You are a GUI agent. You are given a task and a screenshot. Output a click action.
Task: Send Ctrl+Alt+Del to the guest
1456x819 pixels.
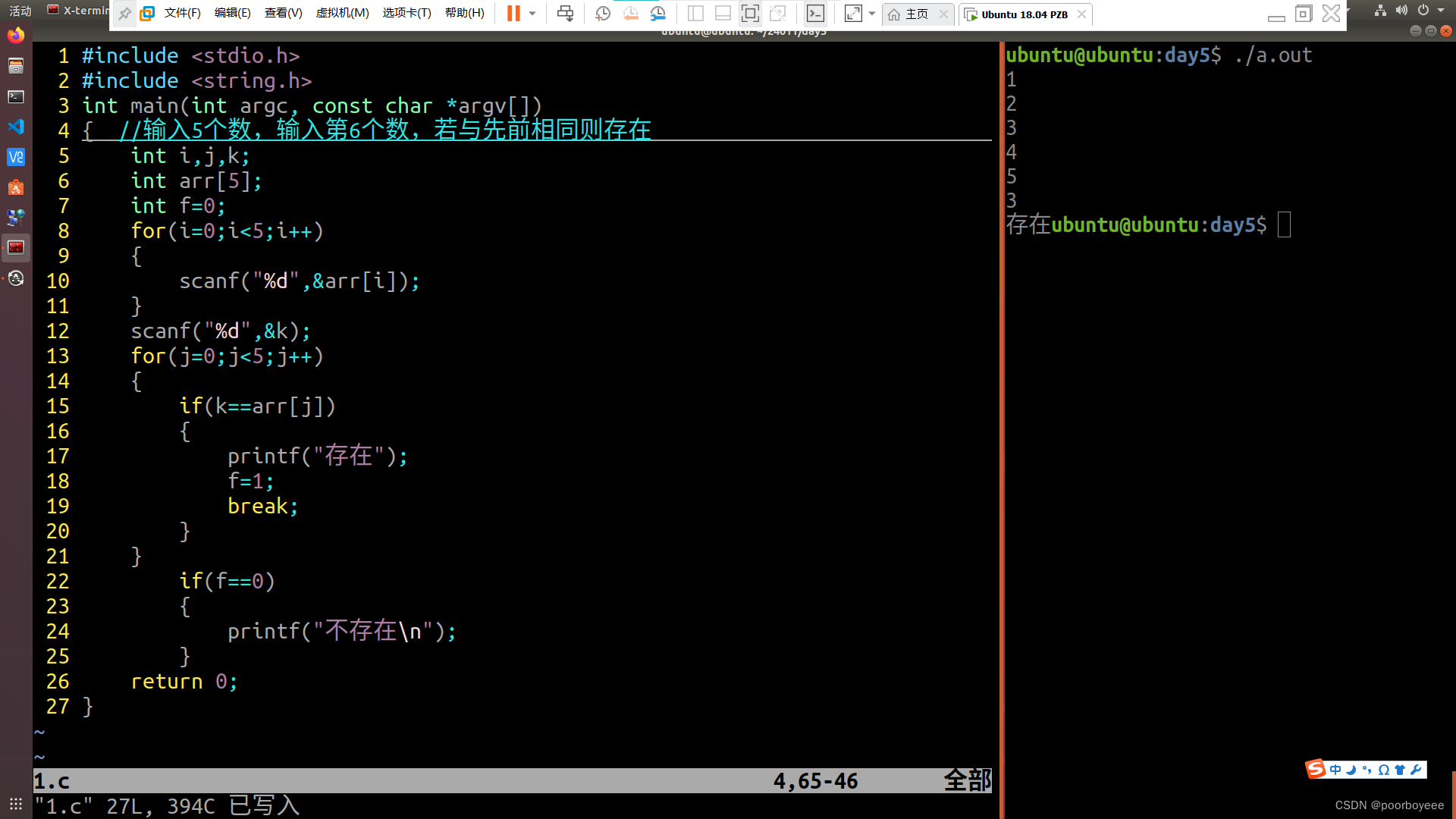point(566,13)
